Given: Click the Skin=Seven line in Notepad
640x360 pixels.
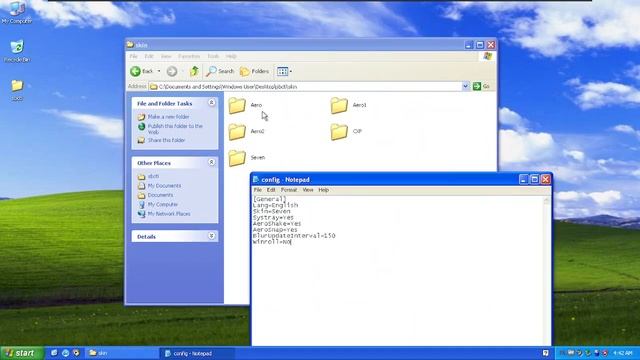Looking at the screenshot, I should (271, 211).
